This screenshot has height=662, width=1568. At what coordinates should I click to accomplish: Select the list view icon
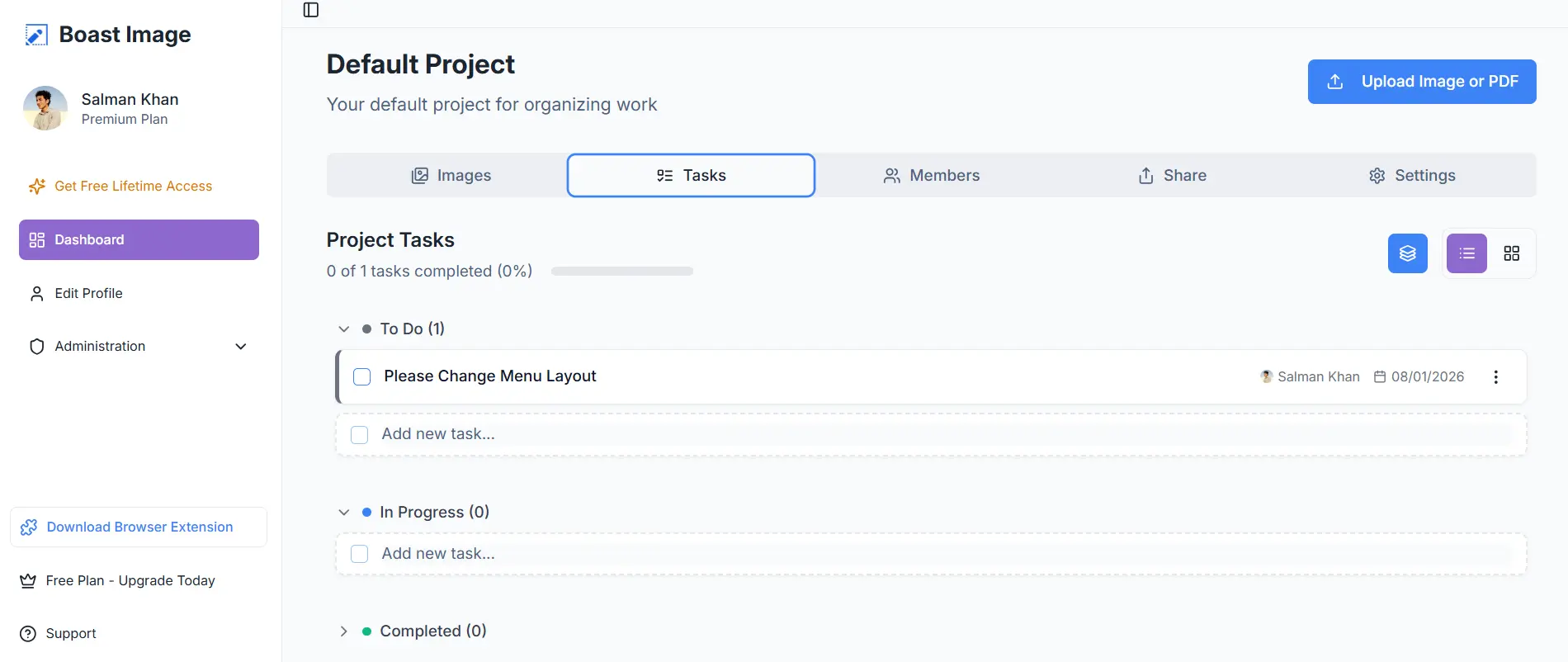pyautogui.click(x=1466, y=253)
